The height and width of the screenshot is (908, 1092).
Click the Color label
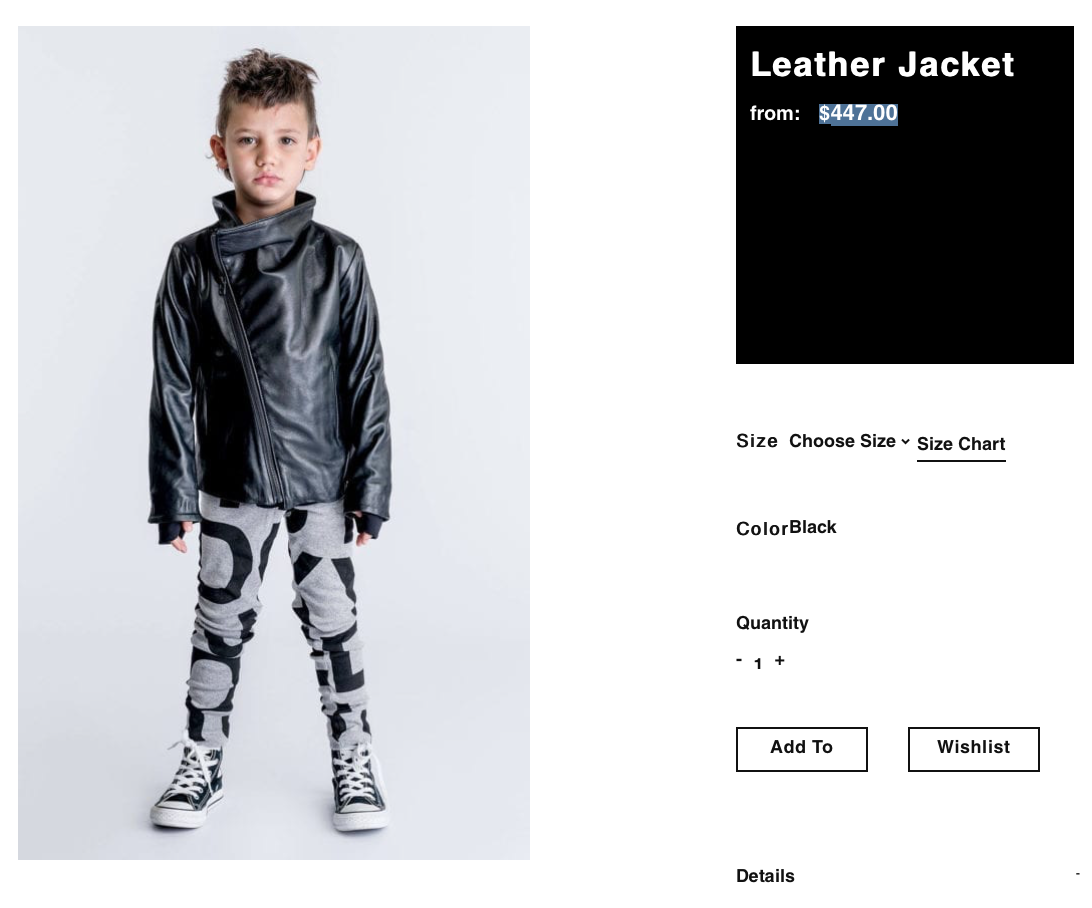click(x=762, y=529)
